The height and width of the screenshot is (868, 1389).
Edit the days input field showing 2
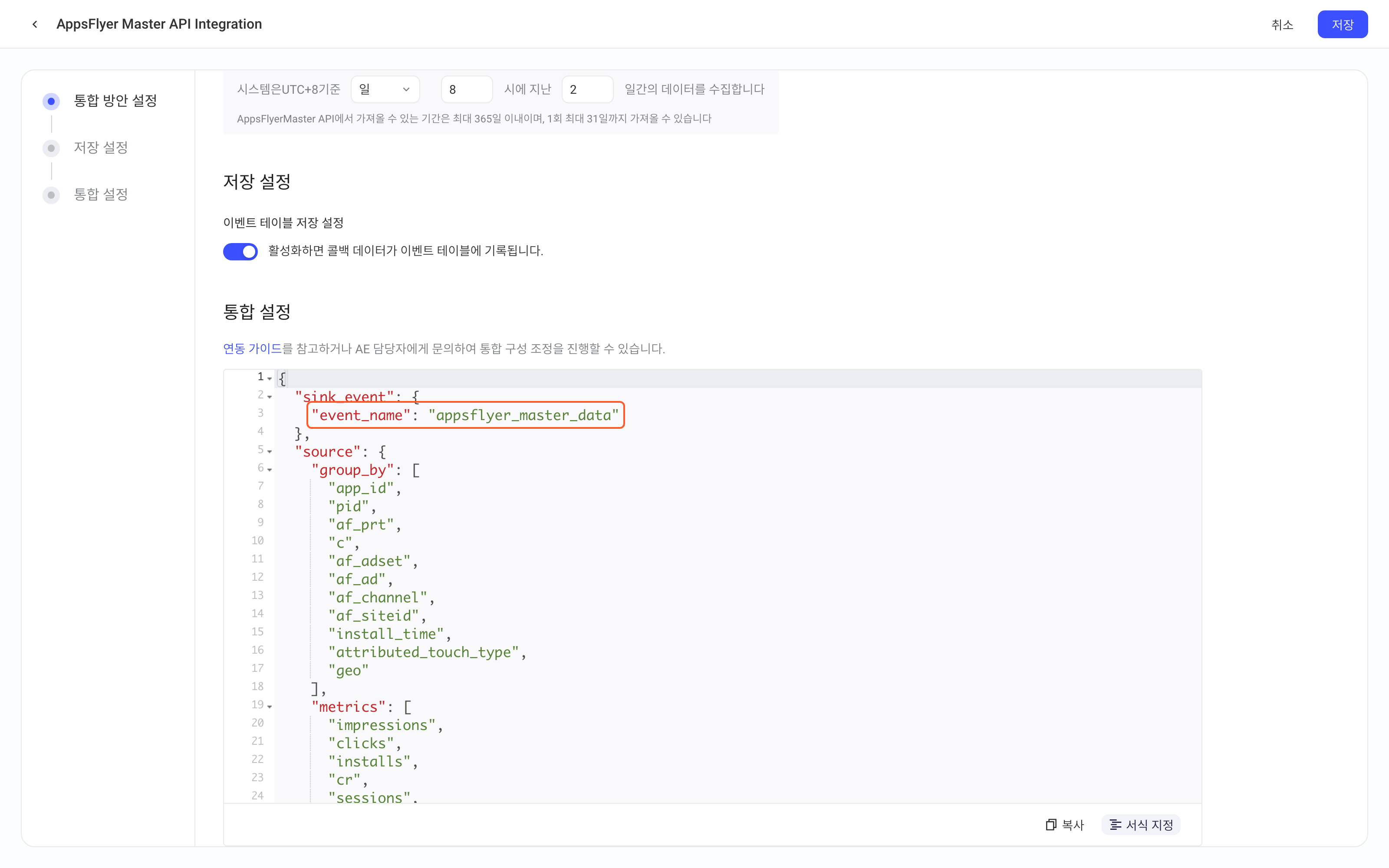[586, 89]
